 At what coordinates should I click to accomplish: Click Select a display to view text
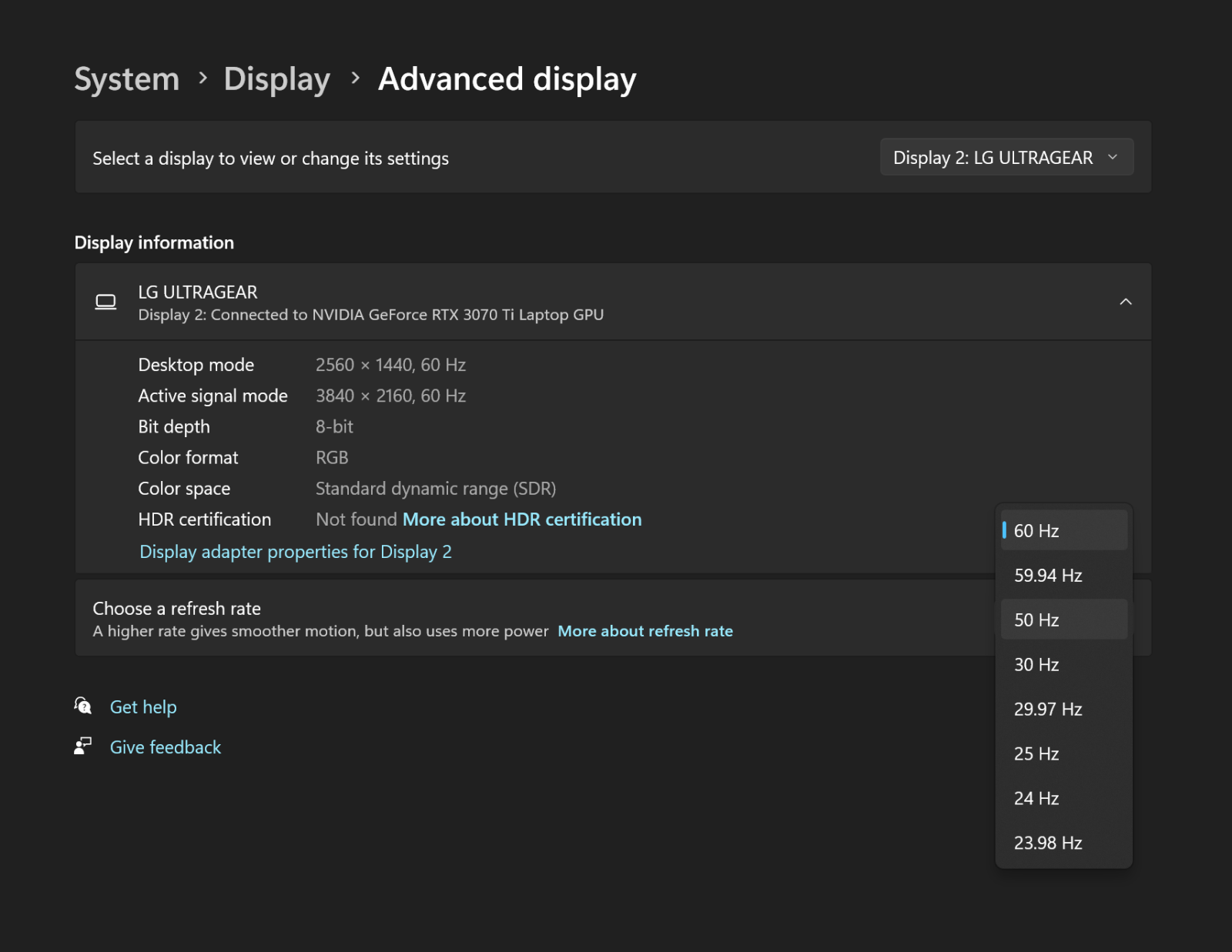(x=271, y=159)
